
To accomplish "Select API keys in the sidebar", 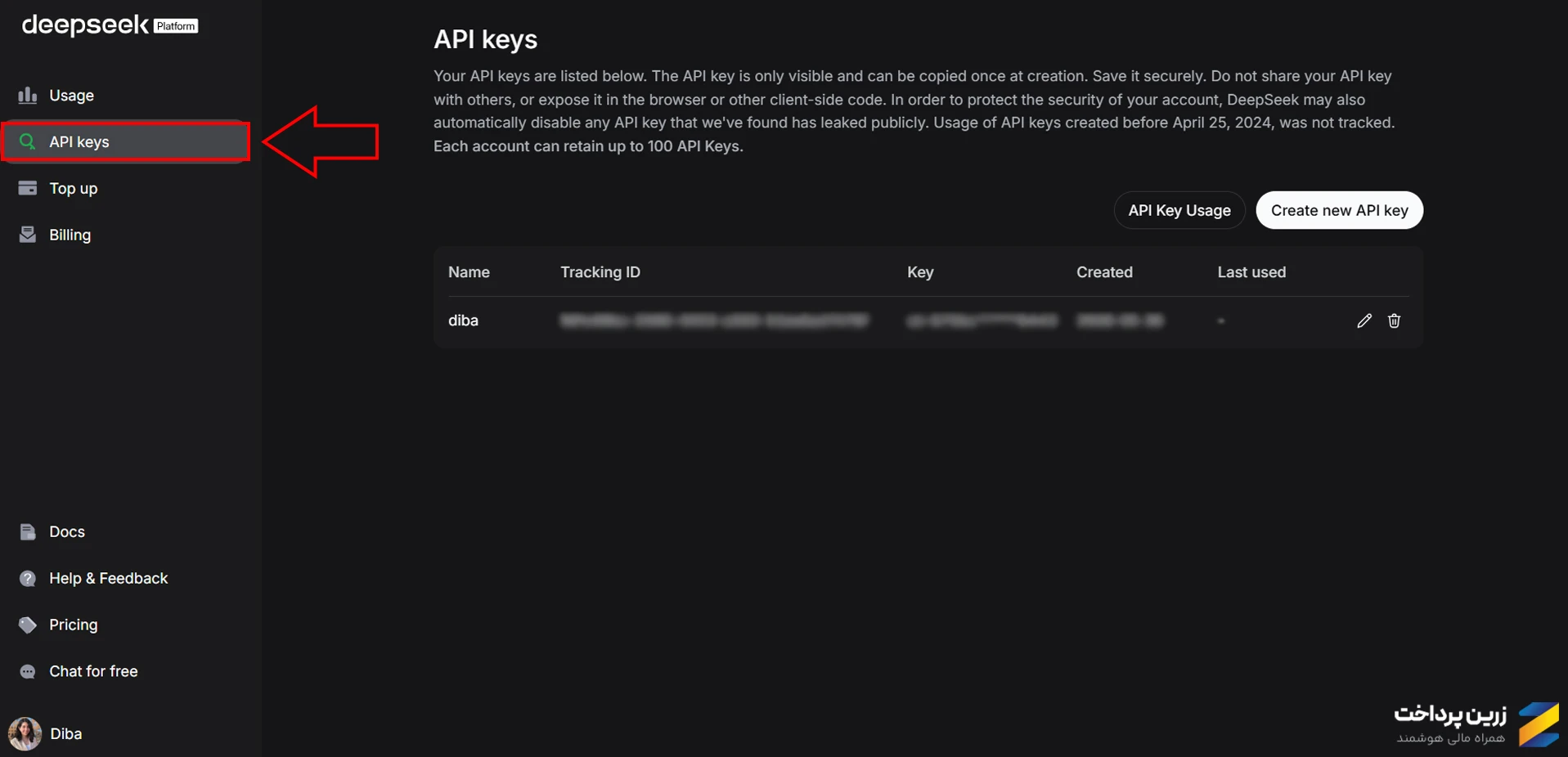I will [x=126, y=141].
